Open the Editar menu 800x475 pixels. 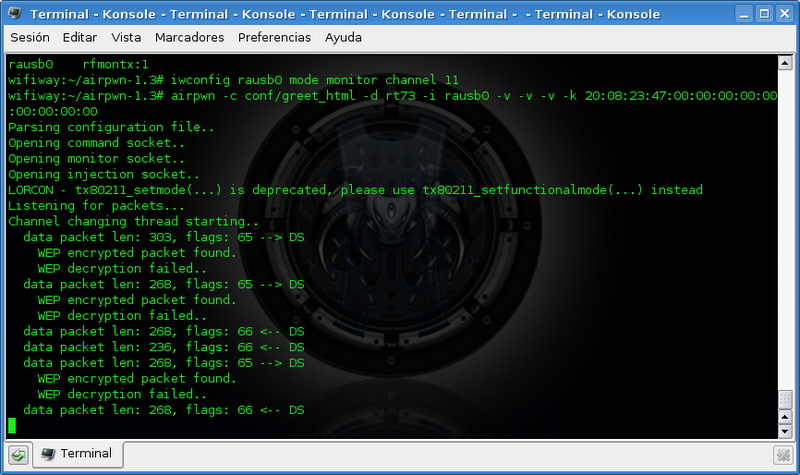click(x=80, y=37)
